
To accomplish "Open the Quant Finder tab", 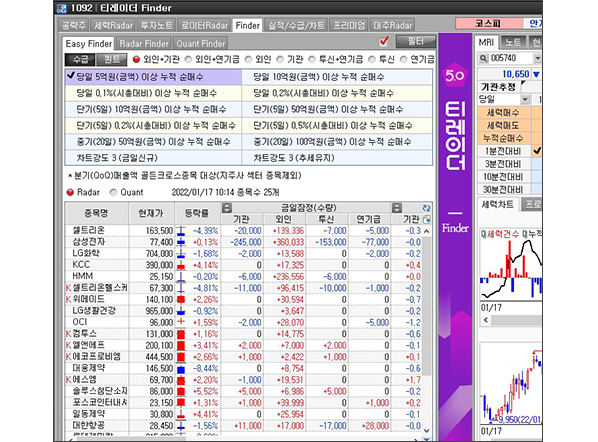I will click(x=201, y=44).
